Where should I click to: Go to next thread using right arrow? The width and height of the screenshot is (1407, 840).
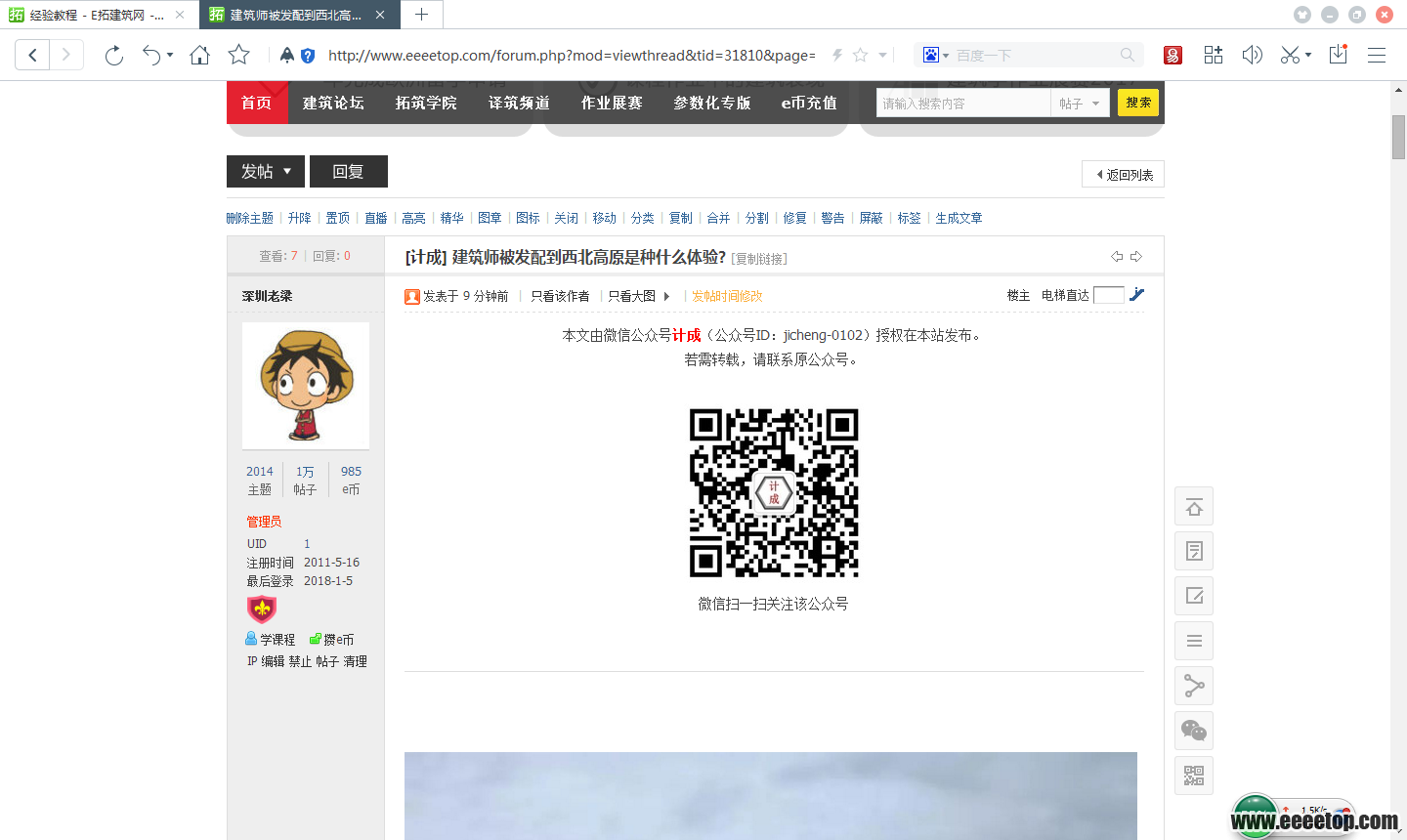point(1135,257)
